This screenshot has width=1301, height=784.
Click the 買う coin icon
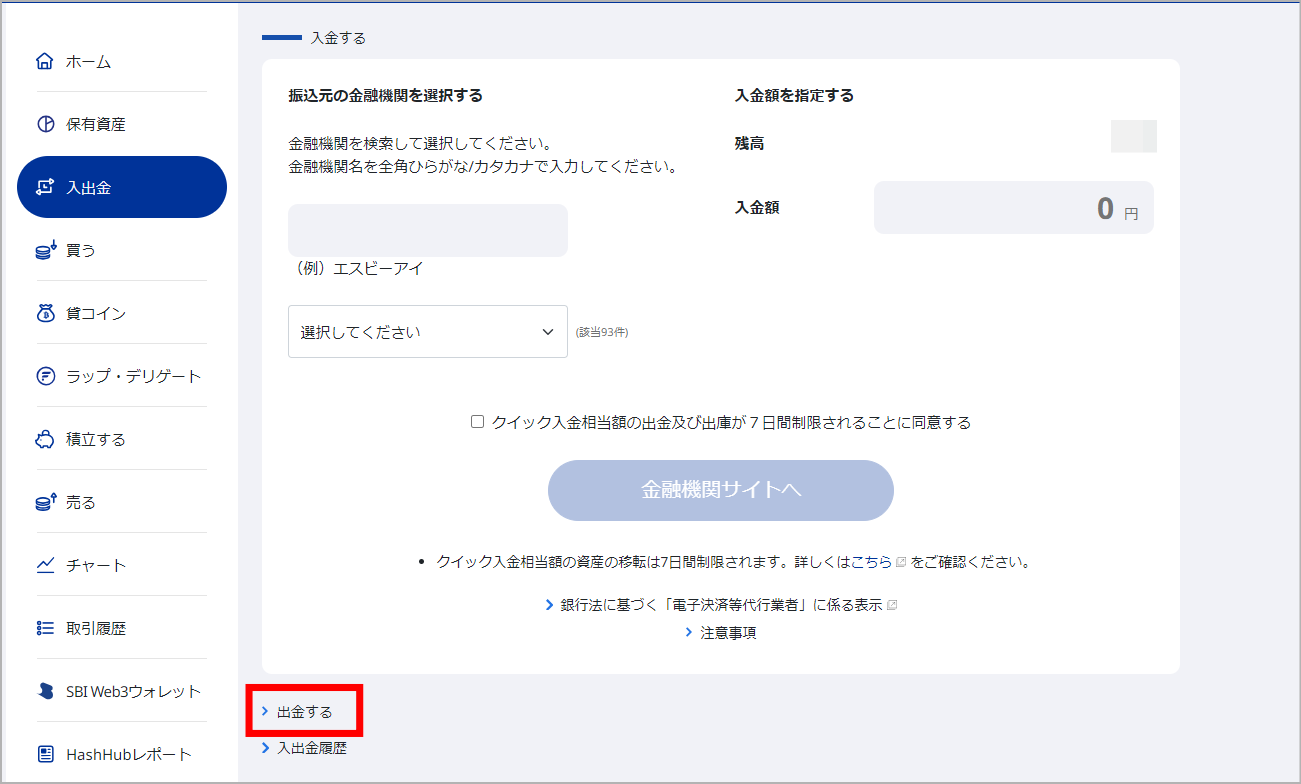45,250
